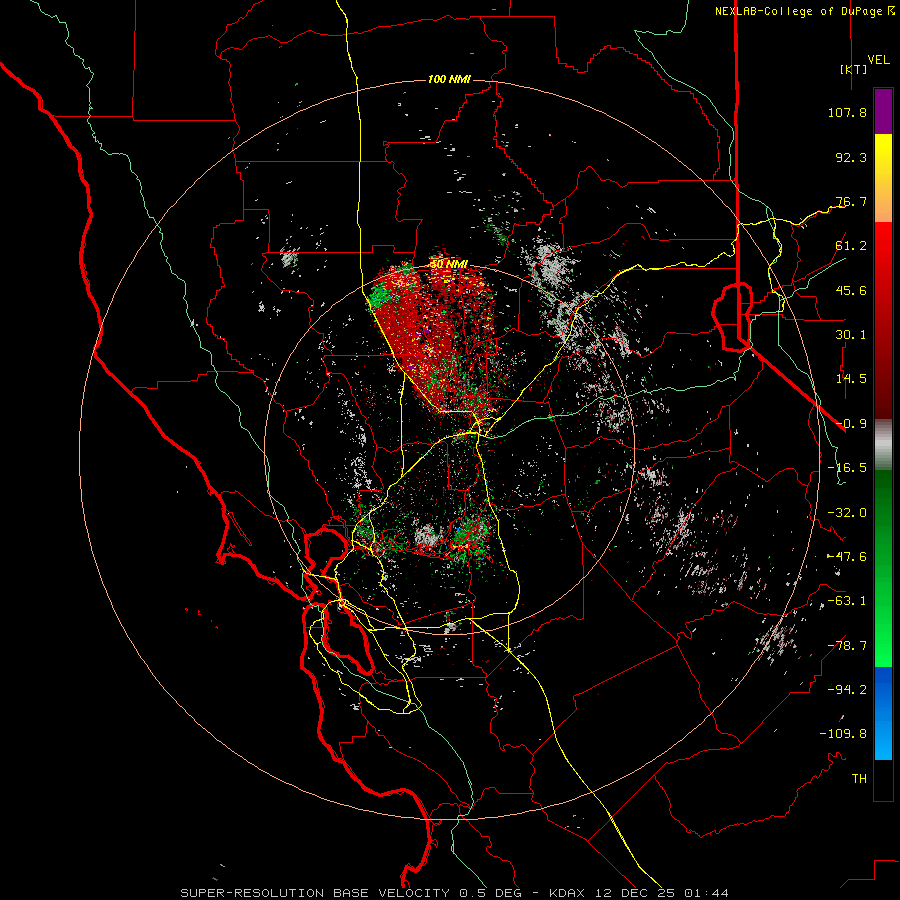
Task: Click the 100 NMI range ring label
Action: (449, 79)
